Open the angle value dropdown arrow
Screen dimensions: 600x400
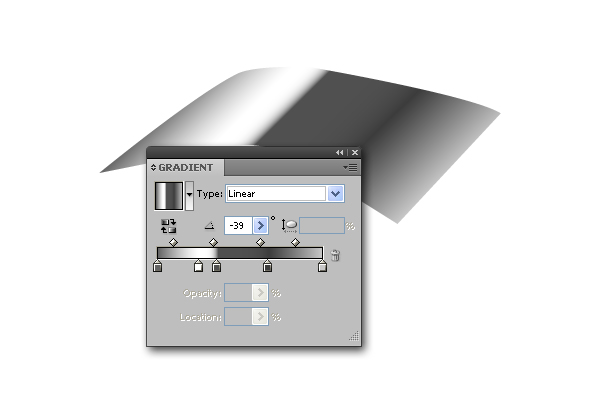coord(261,225)
